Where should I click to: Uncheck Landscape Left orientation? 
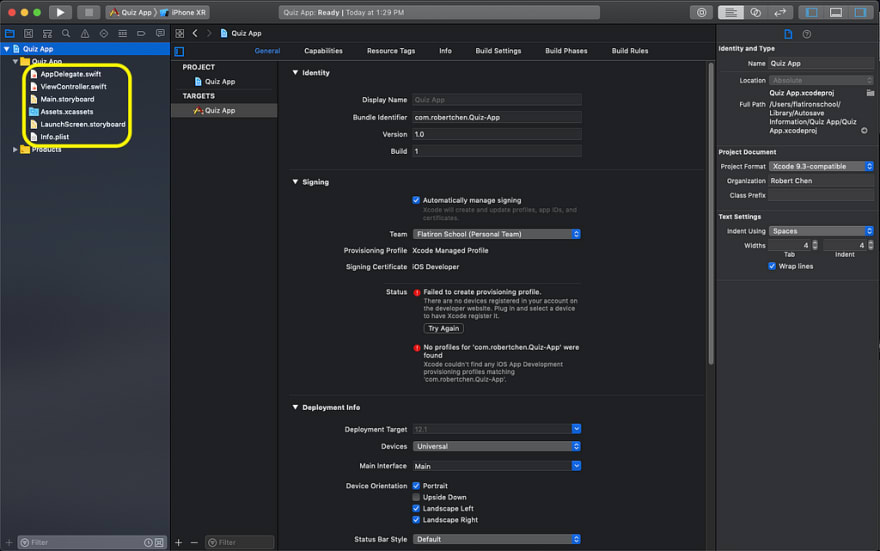click(x=416, y=508)
